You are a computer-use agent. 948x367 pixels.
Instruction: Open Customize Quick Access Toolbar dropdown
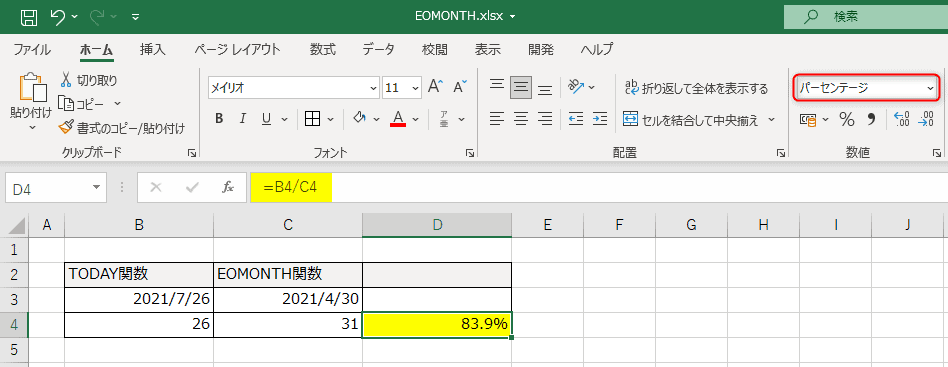pyautogui.click(x=135, y=18)
